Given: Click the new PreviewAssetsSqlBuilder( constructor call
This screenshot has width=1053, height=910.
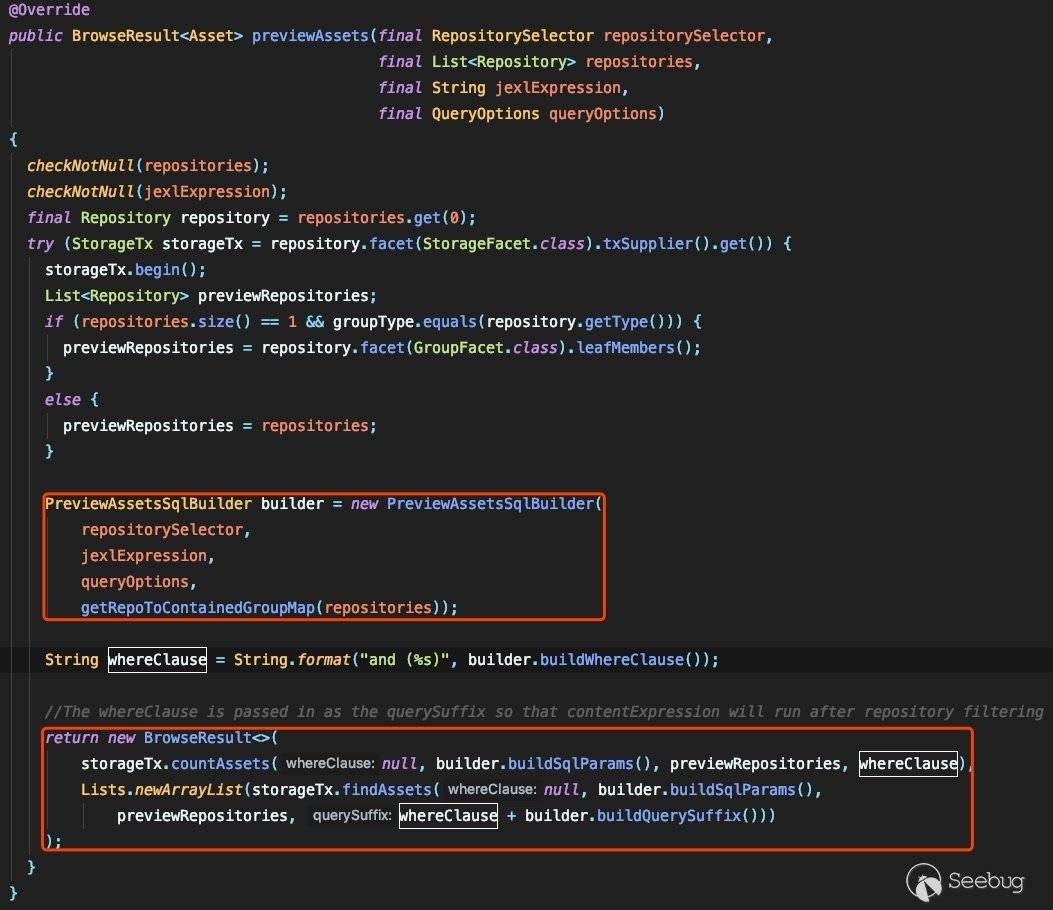Looking at the screenshot, I should pyautogui.click(x=476, y=504).
